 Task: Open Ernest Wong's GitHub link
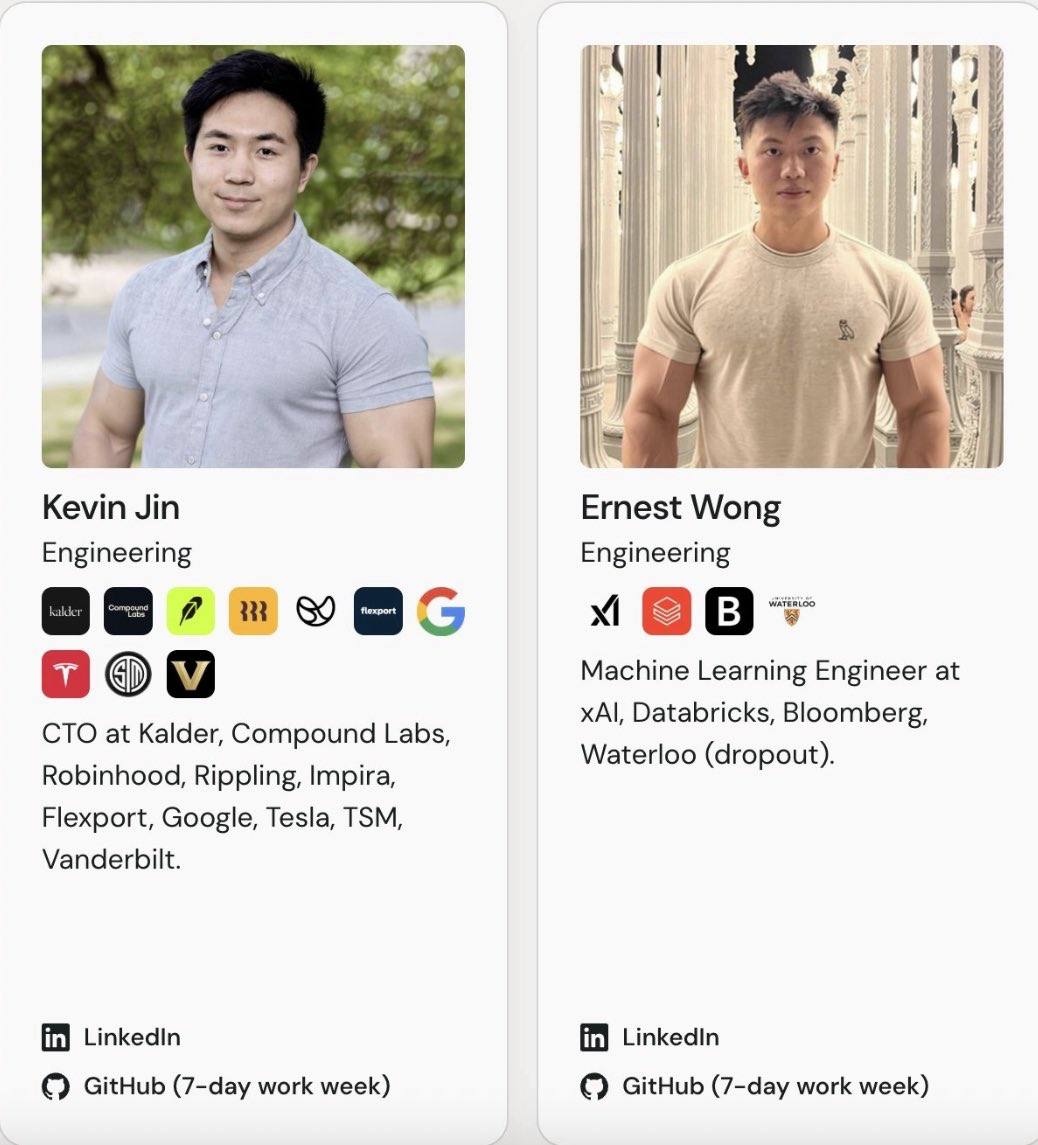[755, 1086]
